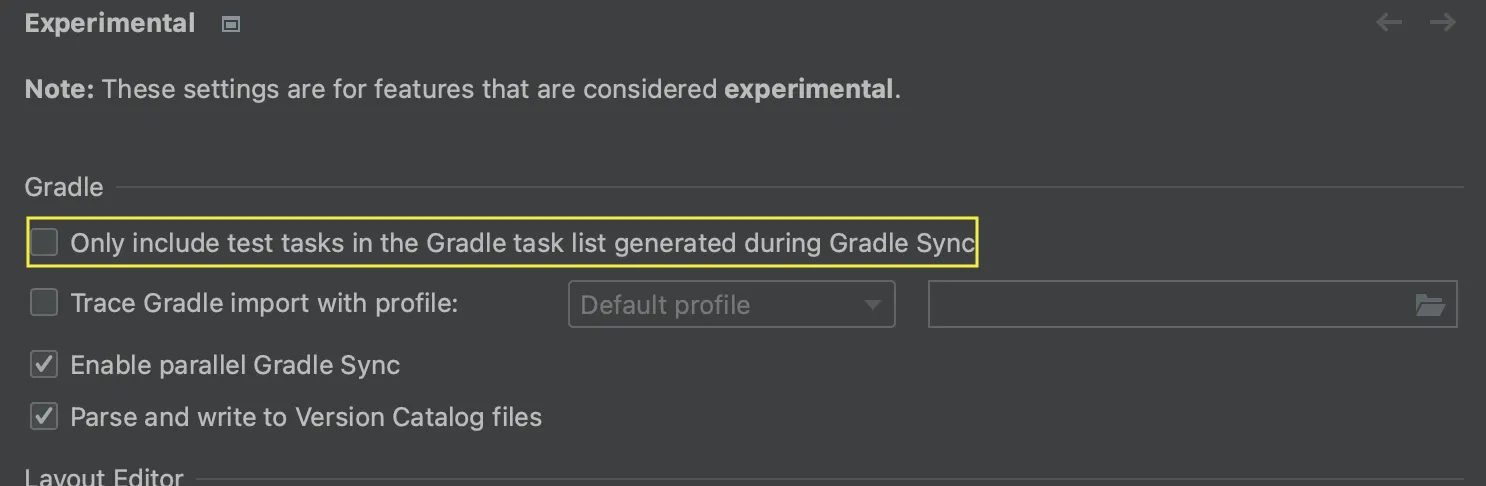The image size is (1486, 486).
Task: Click the forward navigation arrow
Action: pyautogui.click(x=1442, y=22)
